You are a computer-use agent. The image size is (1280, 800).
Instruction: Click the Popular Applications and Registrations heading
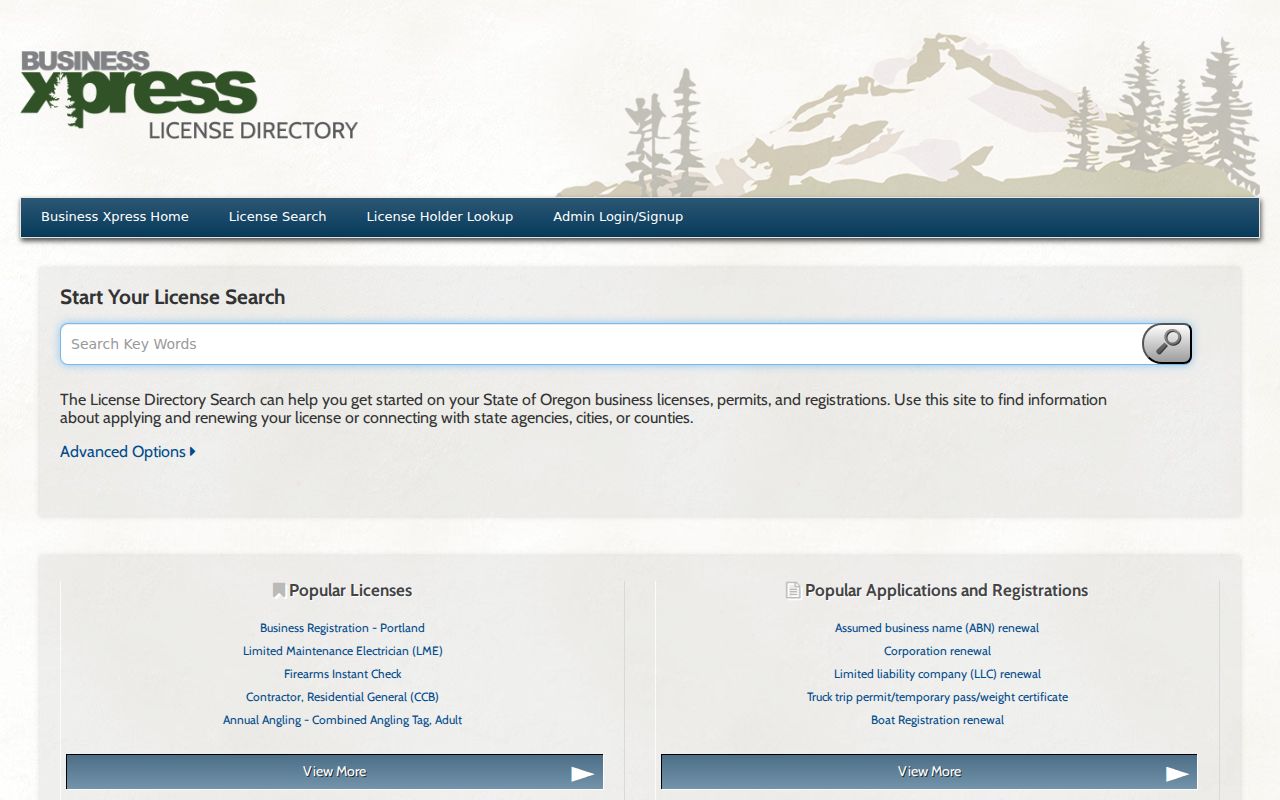[x=946, y=591]
